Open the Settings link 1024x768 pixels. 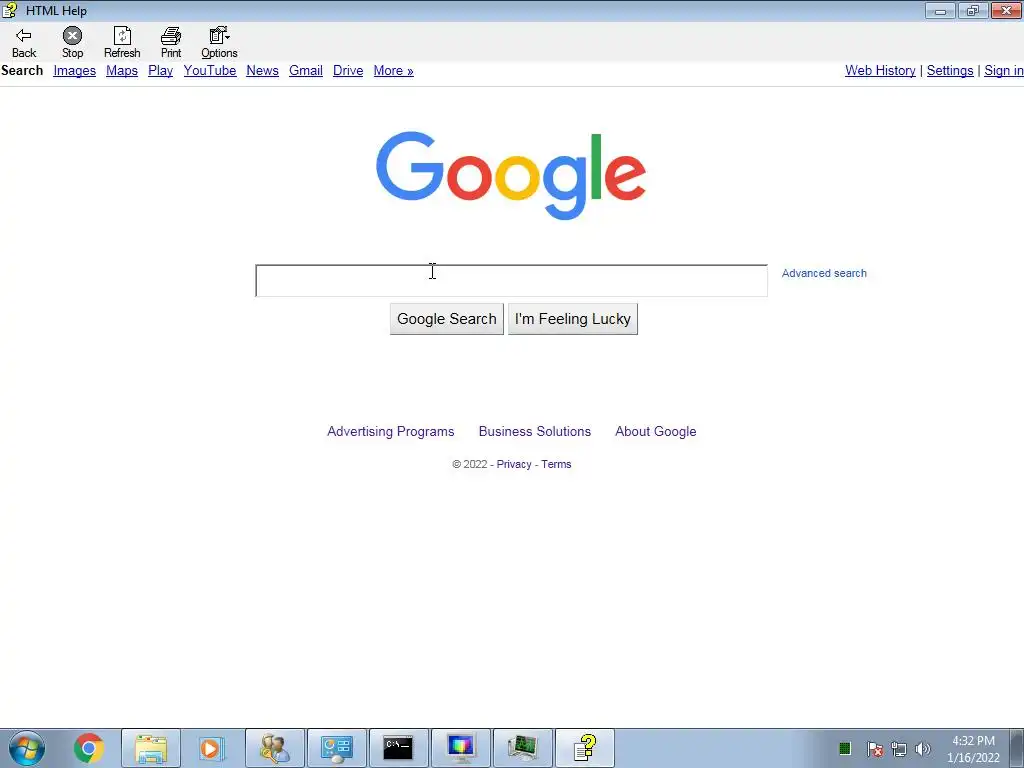(x=950, y=71)
